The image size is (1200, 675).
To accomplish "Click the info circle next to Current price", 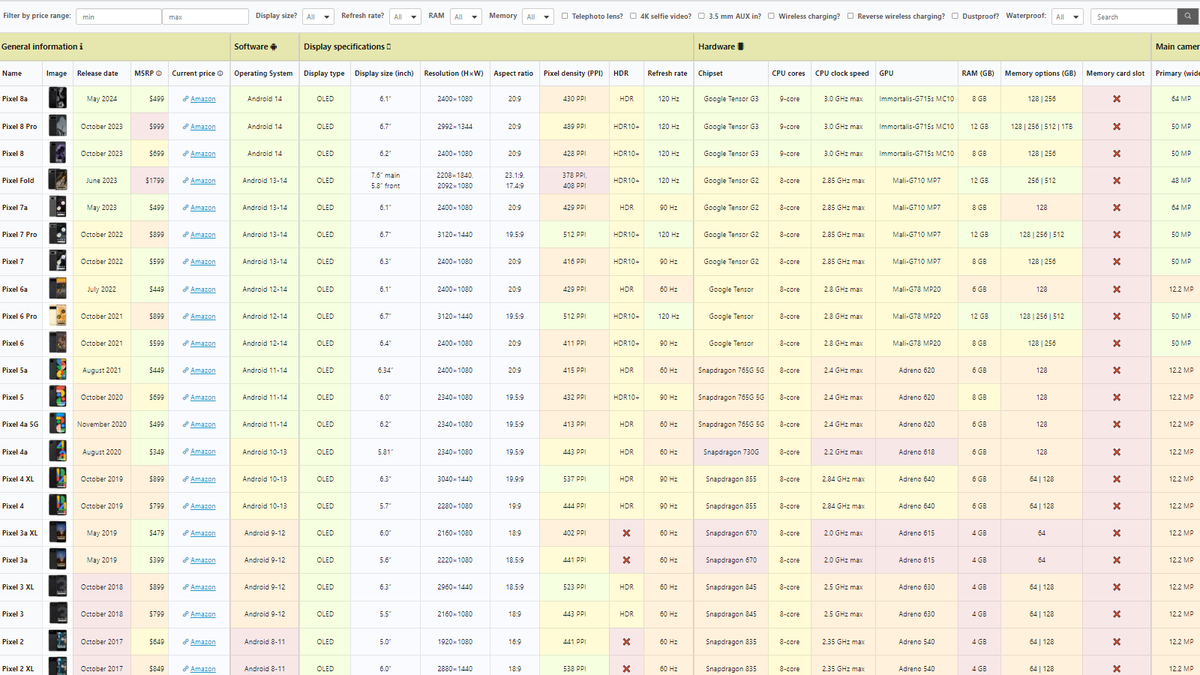I will (220, 73).
